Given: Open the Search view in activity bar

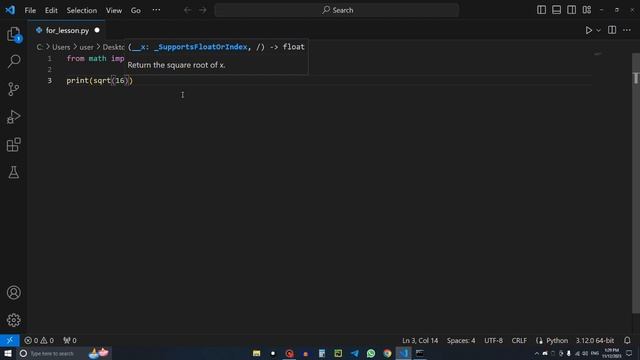Looking at the screenshot, I should click(x=13, y=62).
